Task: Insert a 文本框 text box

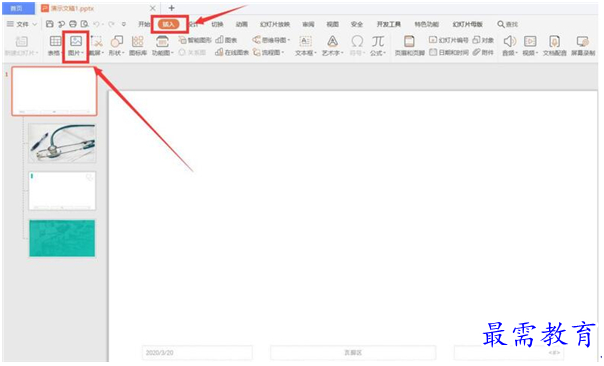Action: [305, 45]
